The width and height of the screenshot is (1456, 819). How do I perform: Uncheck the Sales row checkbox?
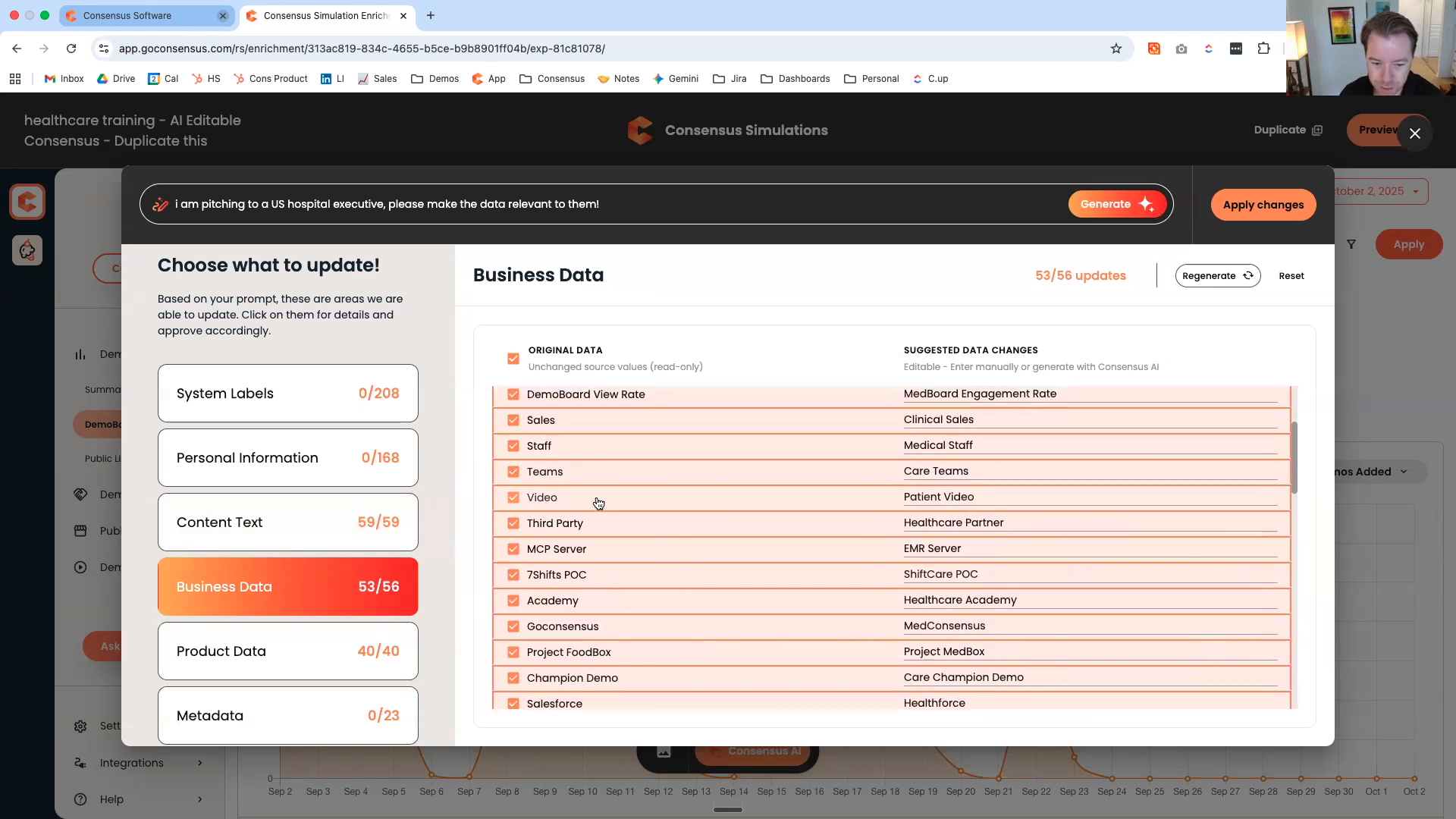tap(513, 420)
